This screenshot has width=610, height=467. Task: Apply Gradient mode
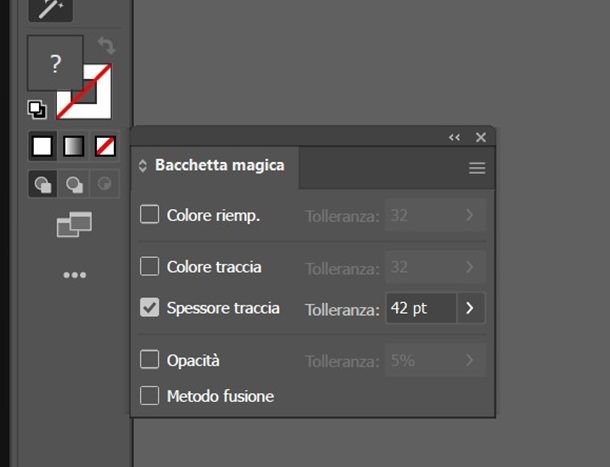tap(74, 146)
